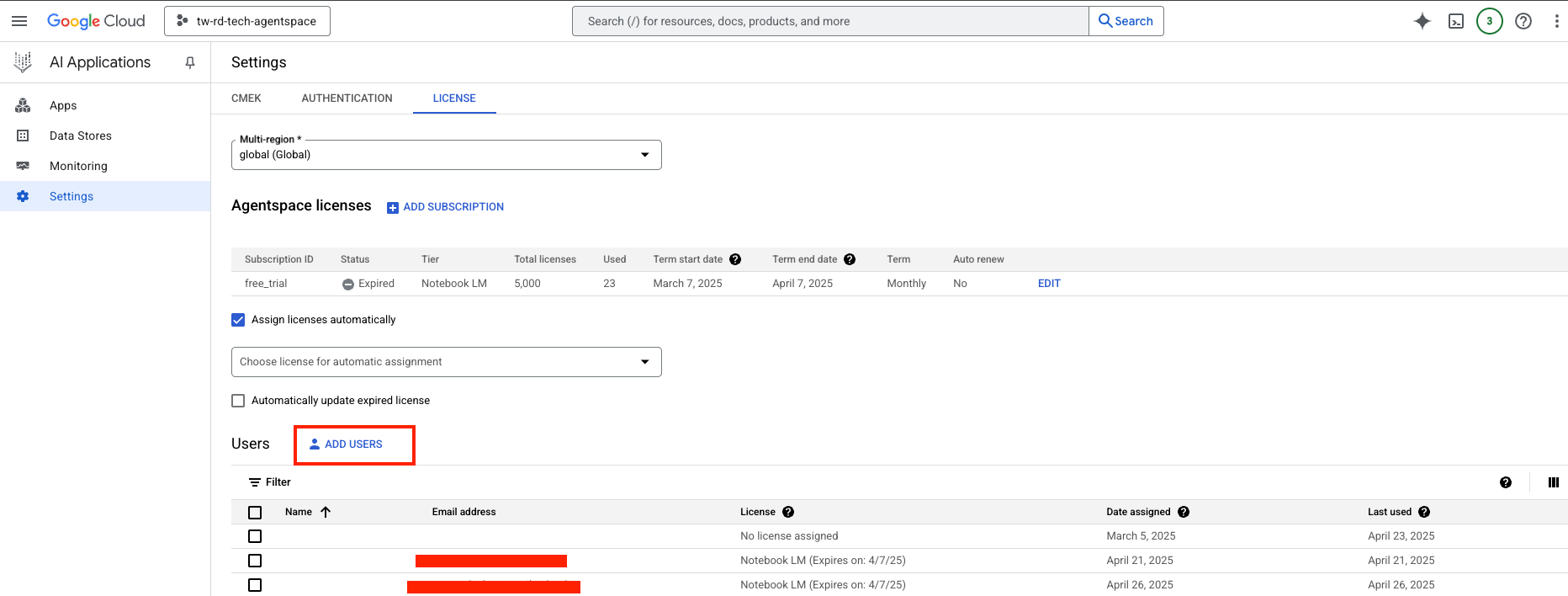The image size is (1568, 596).
Task: Open project picker tw-rd-tech-agentspace
Action: point(247,21)
